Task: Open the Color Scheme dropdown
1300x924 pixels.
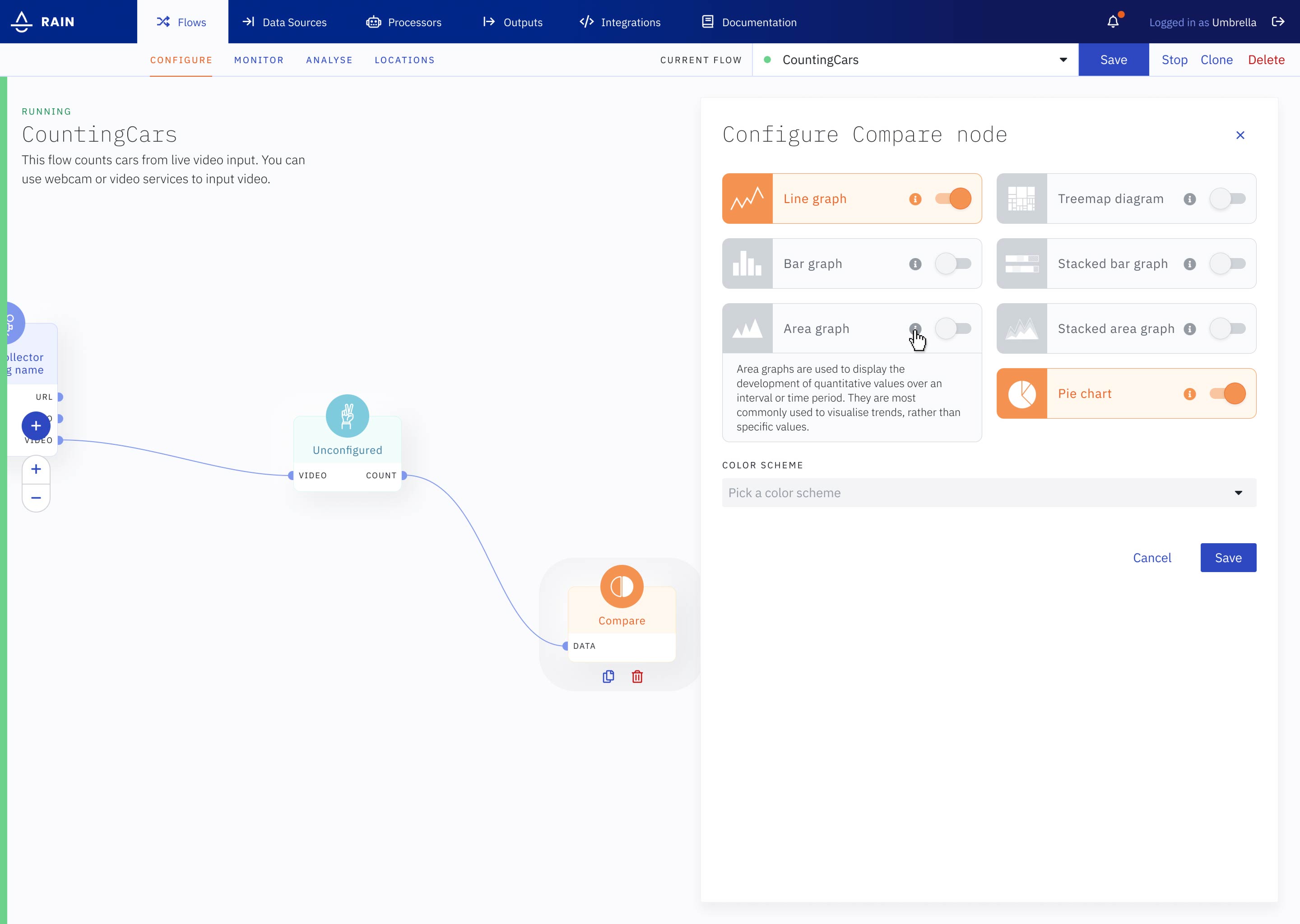Action: coord(989,492)
